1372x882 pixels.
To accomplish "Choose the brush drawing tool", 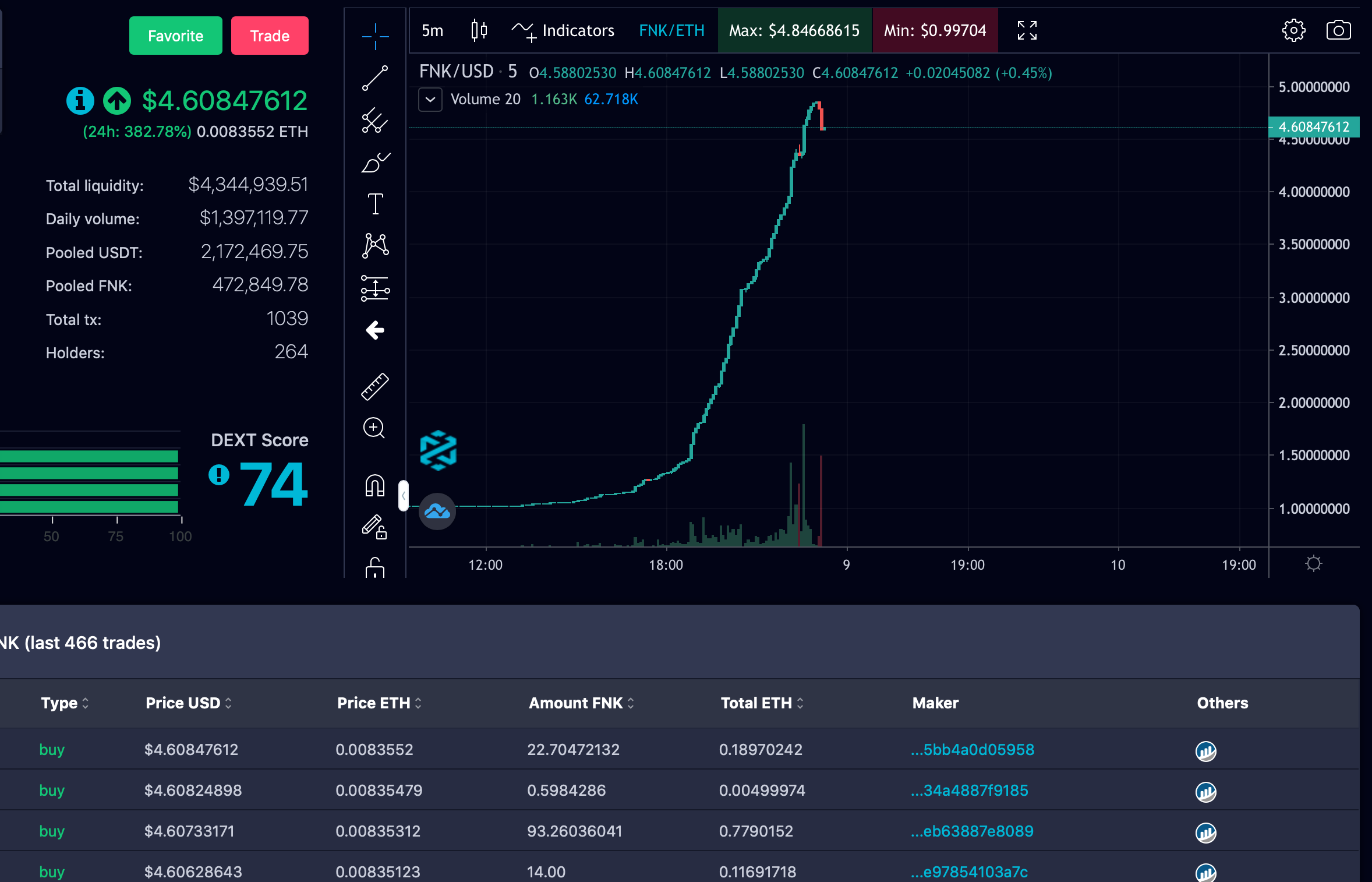I will click(375, 163).
